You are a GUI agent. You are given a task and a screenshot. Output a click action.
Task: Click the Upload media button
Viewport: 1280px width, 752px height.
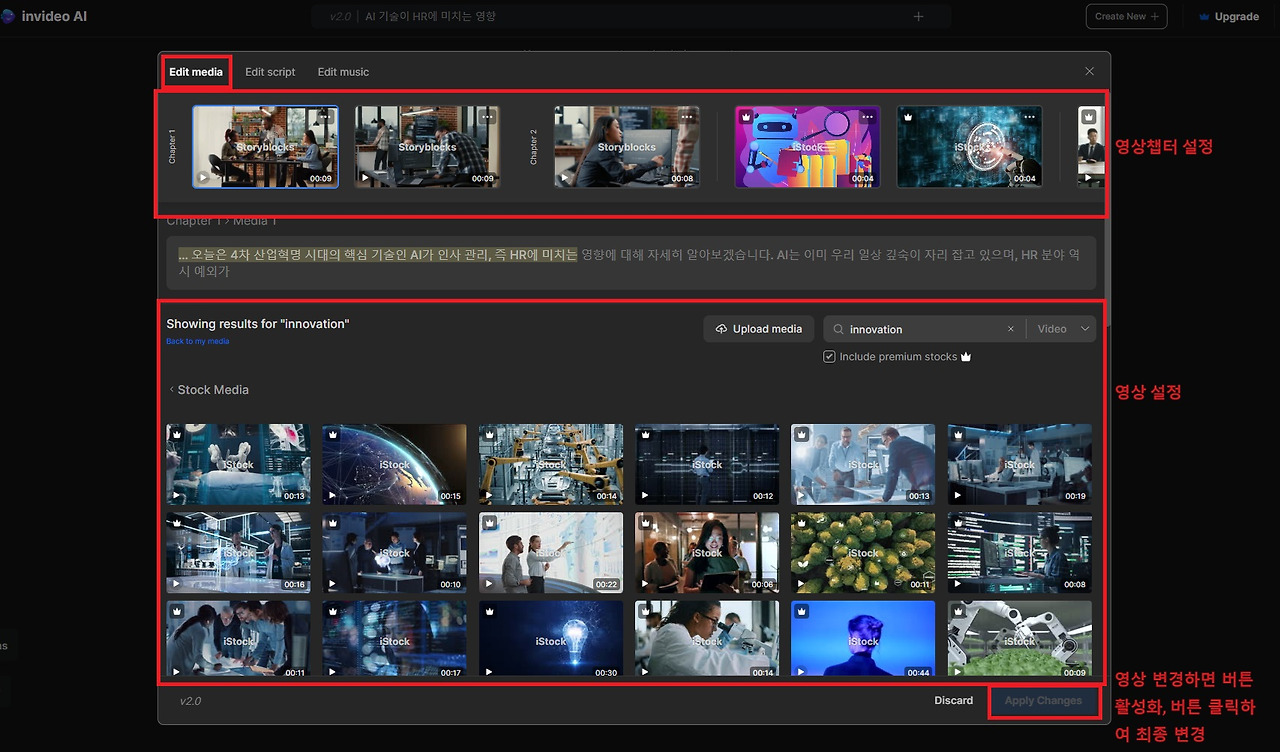coord(760,329)
